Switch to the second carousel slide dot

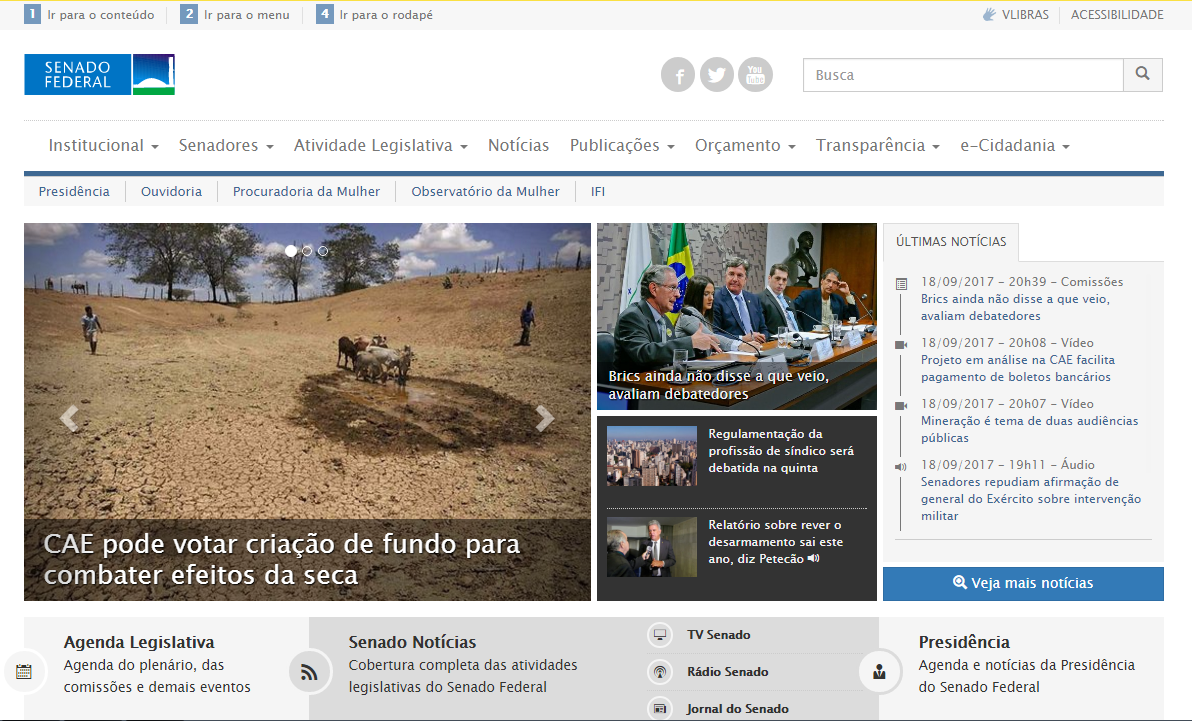point(307,251)
